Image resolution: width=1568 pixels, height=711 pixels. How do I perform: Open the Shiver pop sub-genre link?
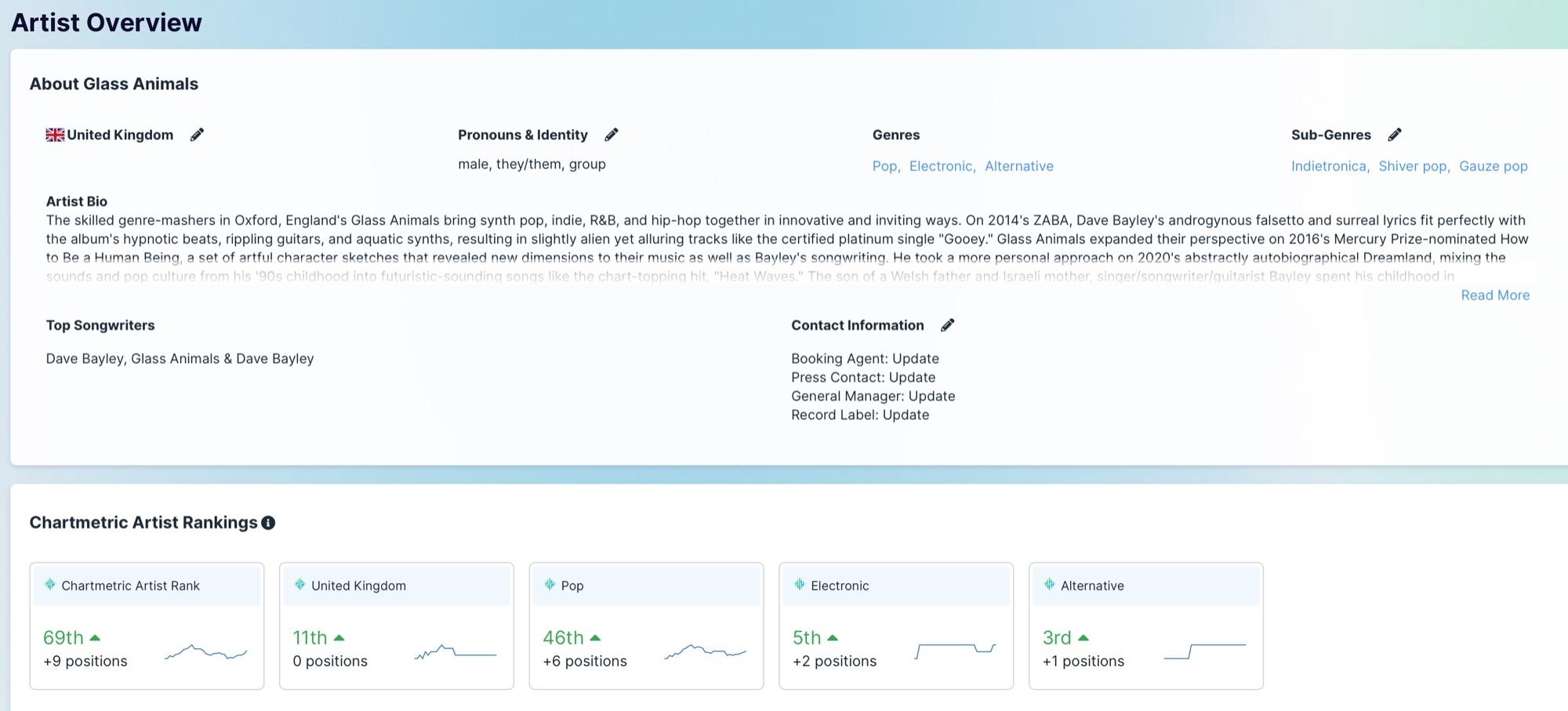[1413, 166]
